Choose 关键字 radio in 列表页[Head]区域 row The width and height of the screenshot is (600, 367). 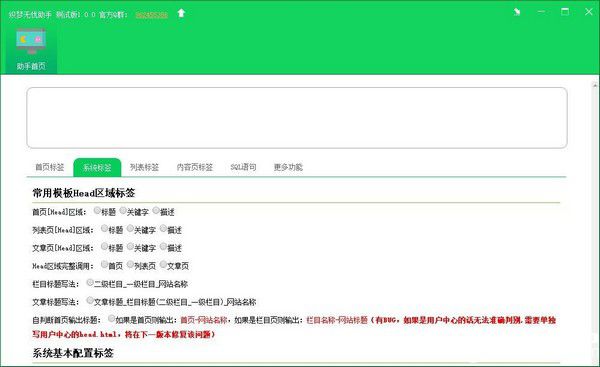(130, 228)
